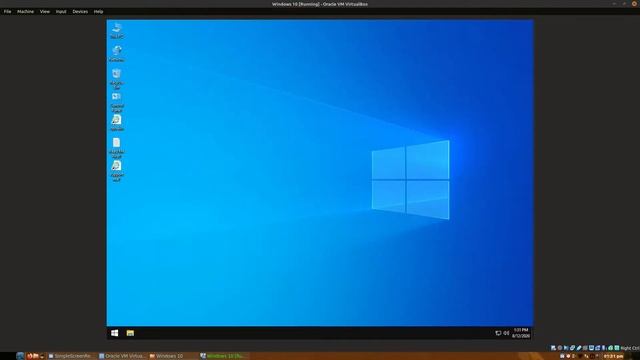Screen dimensions: 640x360
Task: Click the VirtualBox mouse integration status icon
Action: tap(611, 348)
